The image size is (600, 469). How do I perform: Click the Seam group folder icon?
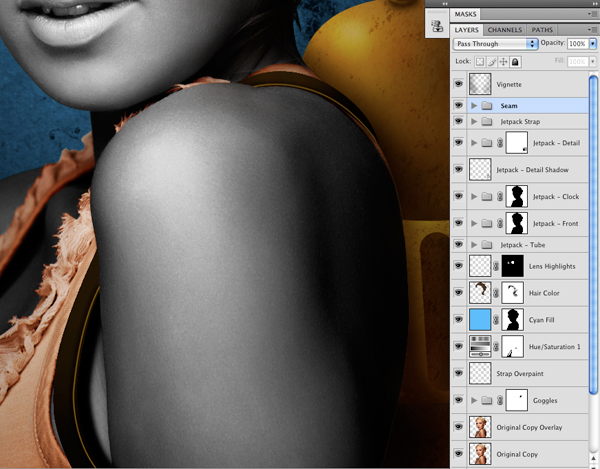486,106
